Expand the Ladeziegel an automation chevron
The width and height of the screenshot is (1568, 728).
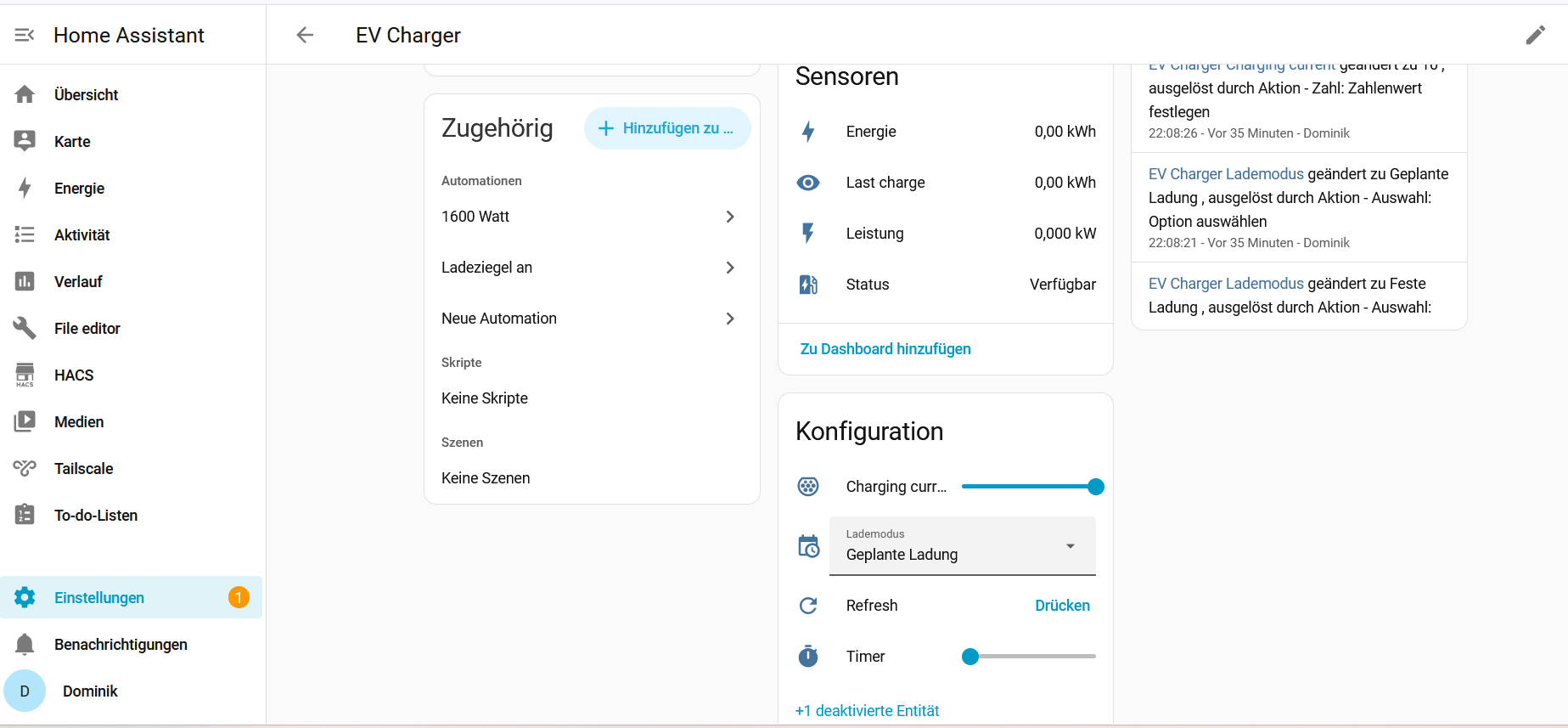coord(730,268)
